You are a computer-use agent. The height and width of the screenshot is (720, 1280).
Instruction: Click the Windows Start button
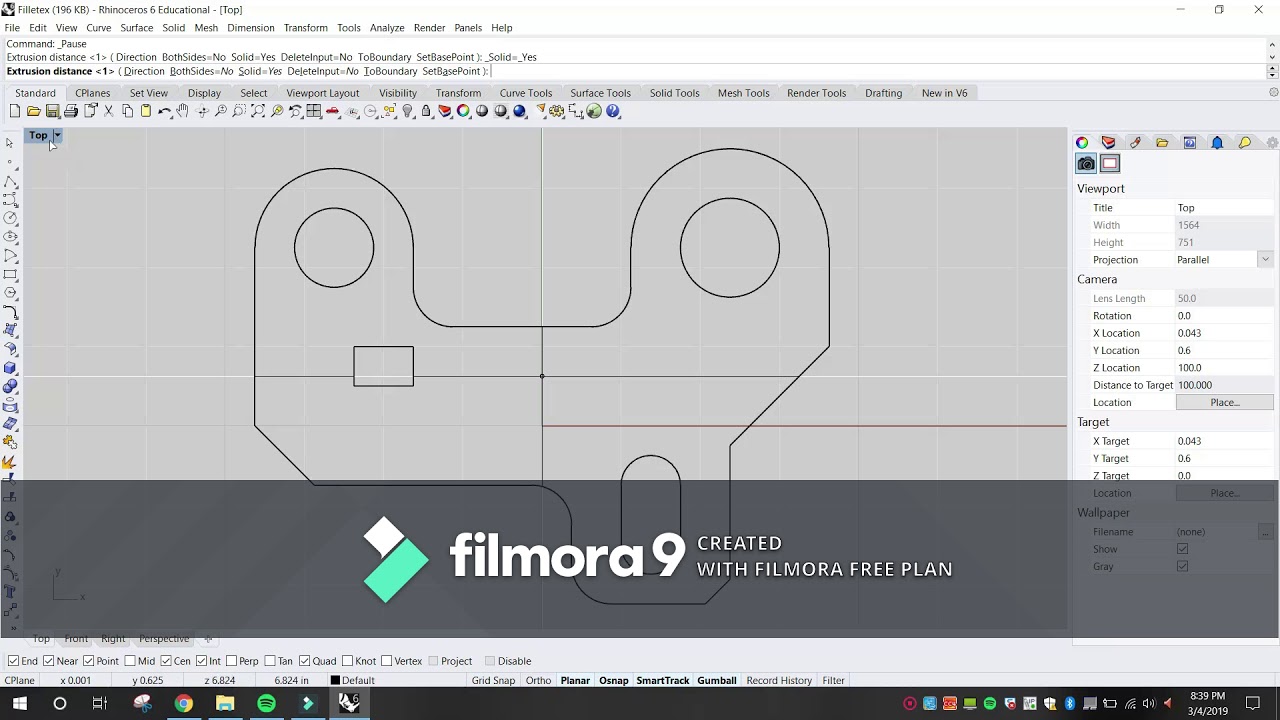20,704
